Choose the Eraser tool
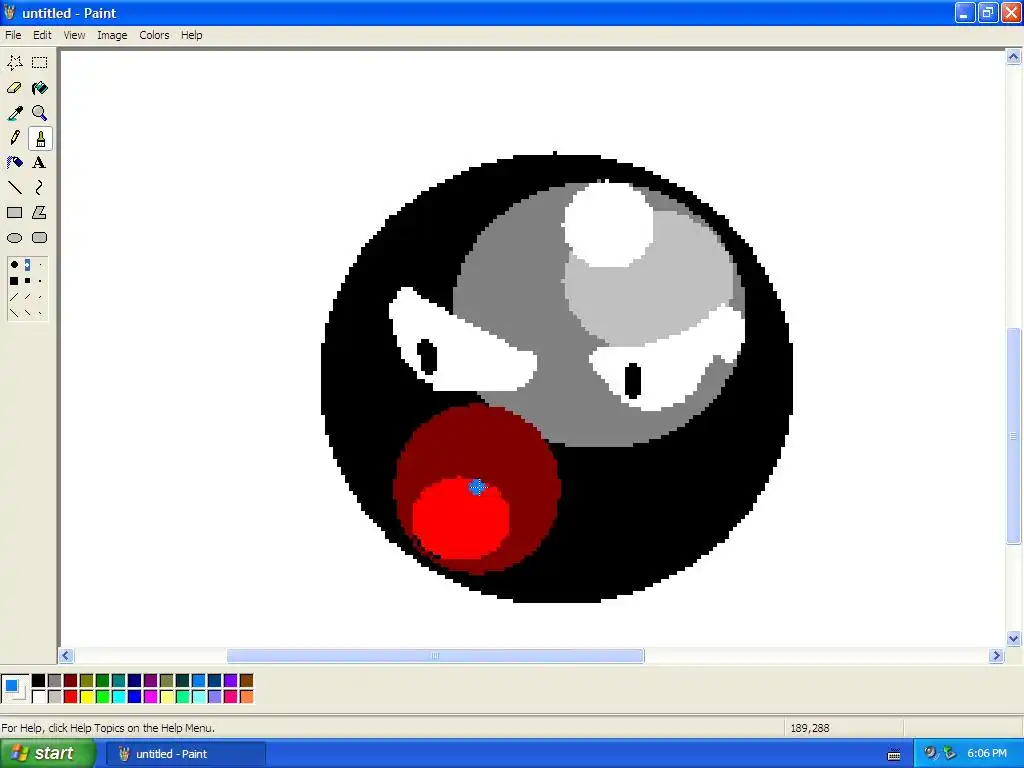1024x768 pixels. [x=14, y=88]
